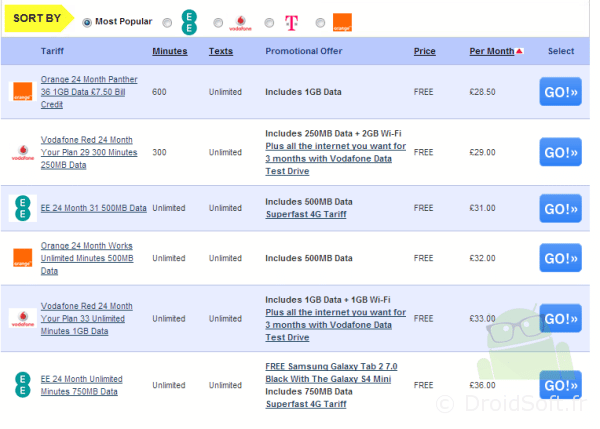This screenshot has width=600, height=429.
Task: Open Vodafone Red Your Plan 33 tariff link
Action: (86, 318)
